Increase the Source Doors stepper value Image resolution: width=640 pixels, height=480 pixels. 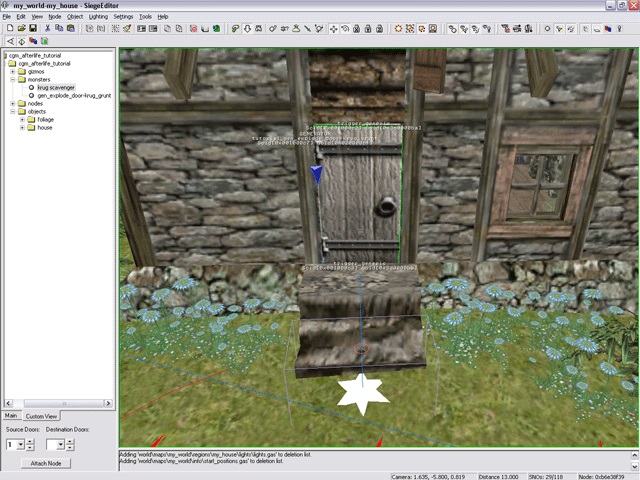[x=30, y=442]
